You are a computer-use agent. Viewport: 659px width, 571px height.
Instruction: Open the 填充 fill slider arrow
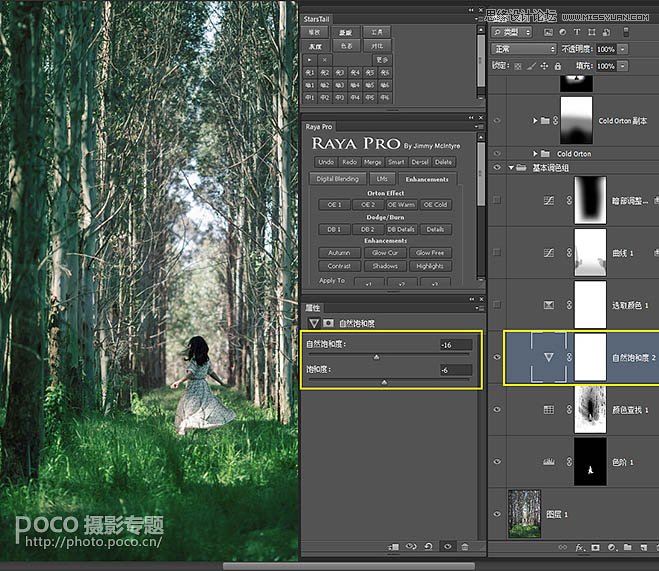623,66
